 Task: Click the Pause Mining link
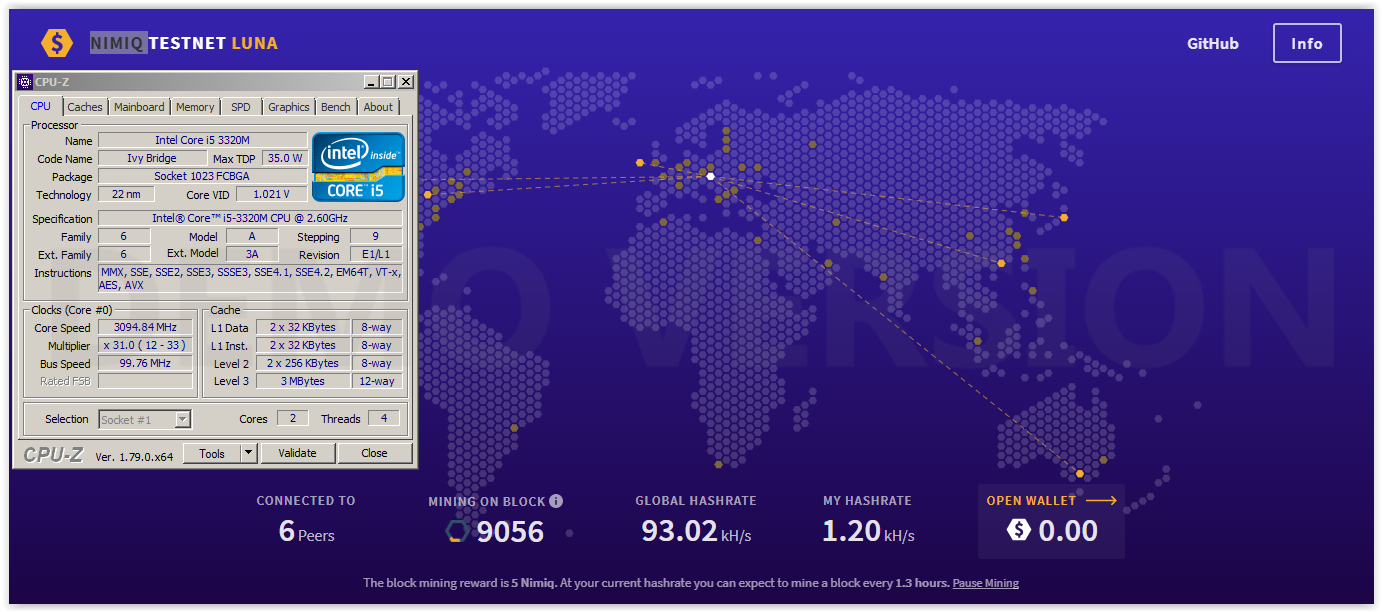coord(985,583)
